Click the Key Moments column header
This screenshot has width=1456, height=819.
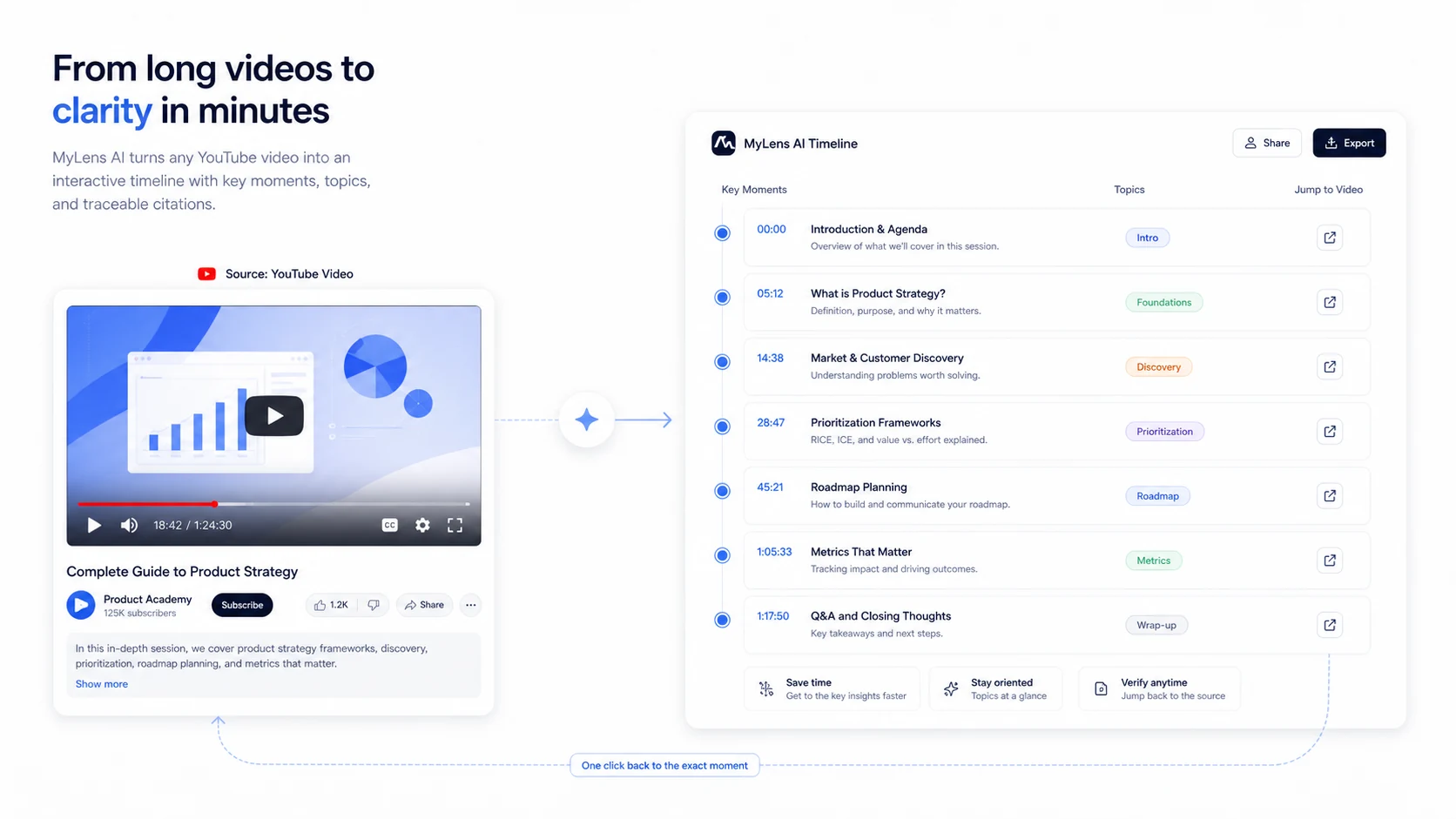click(754, 190)
